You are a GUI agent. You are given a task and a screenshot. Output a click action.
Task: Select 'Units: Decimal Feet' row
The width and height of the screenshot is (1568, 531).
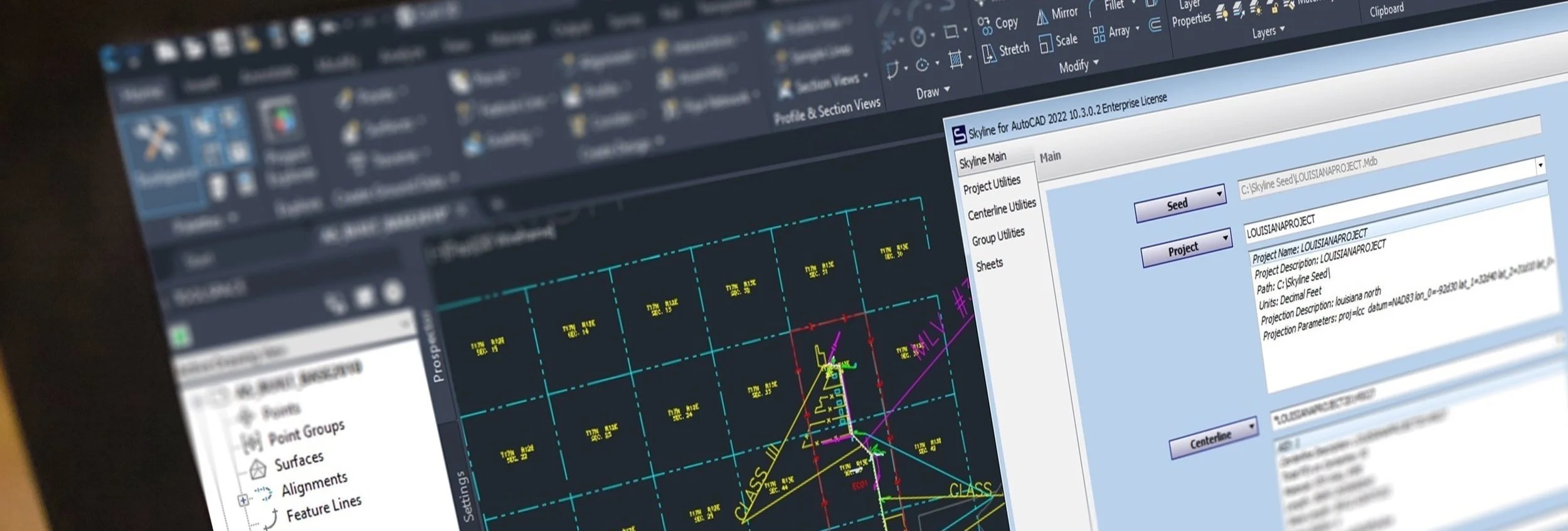(1290, 297)
